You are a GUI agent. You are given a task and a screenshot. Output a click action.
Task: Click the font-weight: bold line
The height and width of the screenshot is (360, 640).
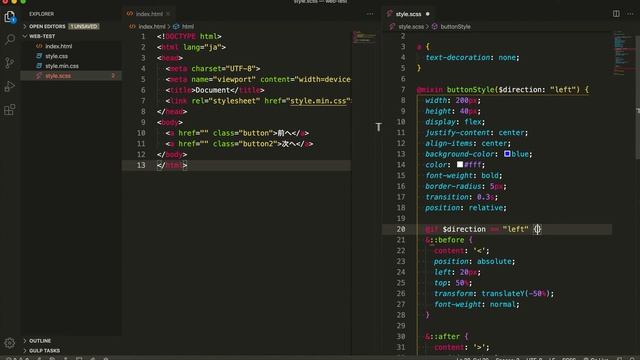click(x=464, y=176)
